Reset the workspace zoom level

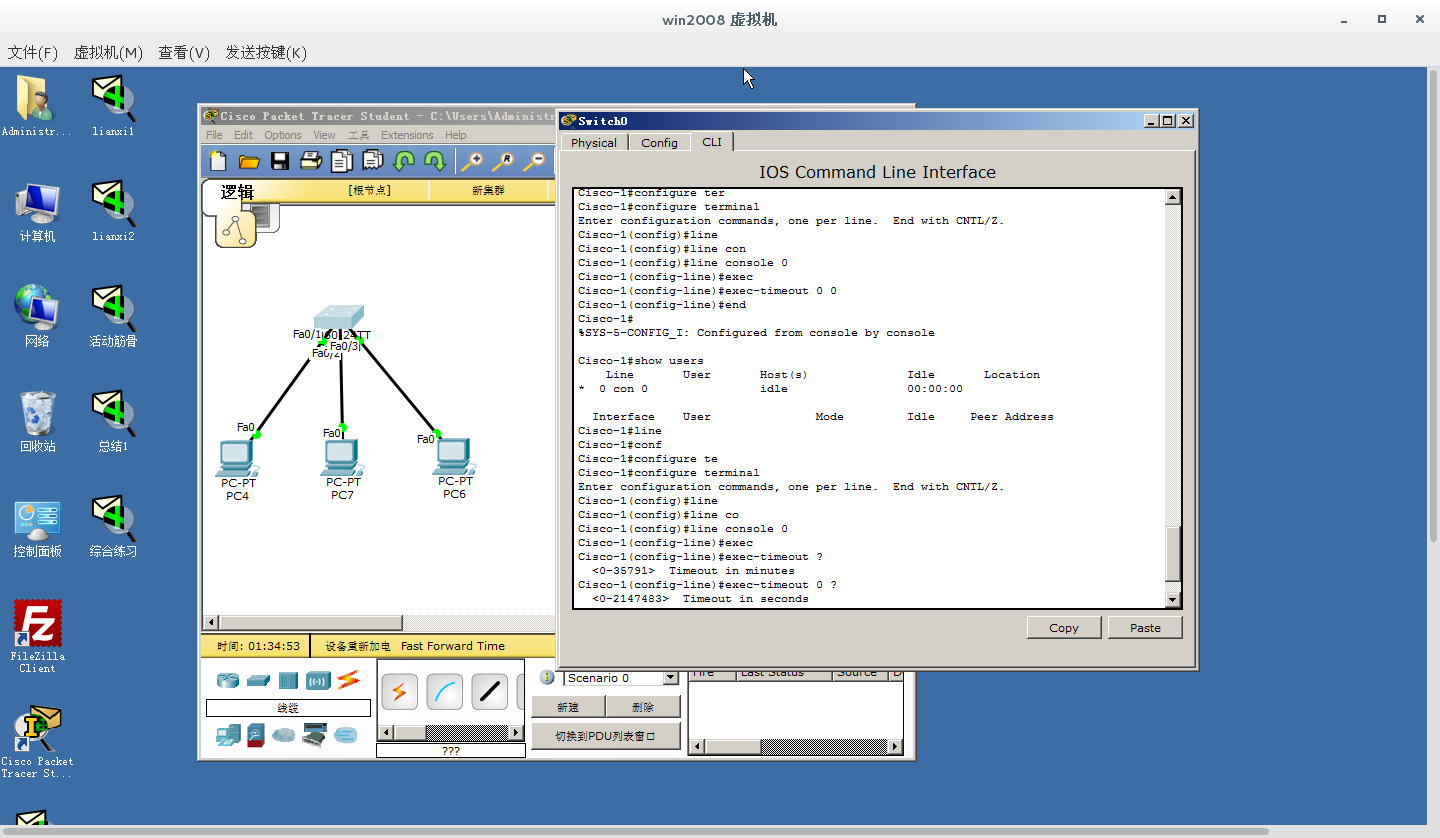pos(505,161)
